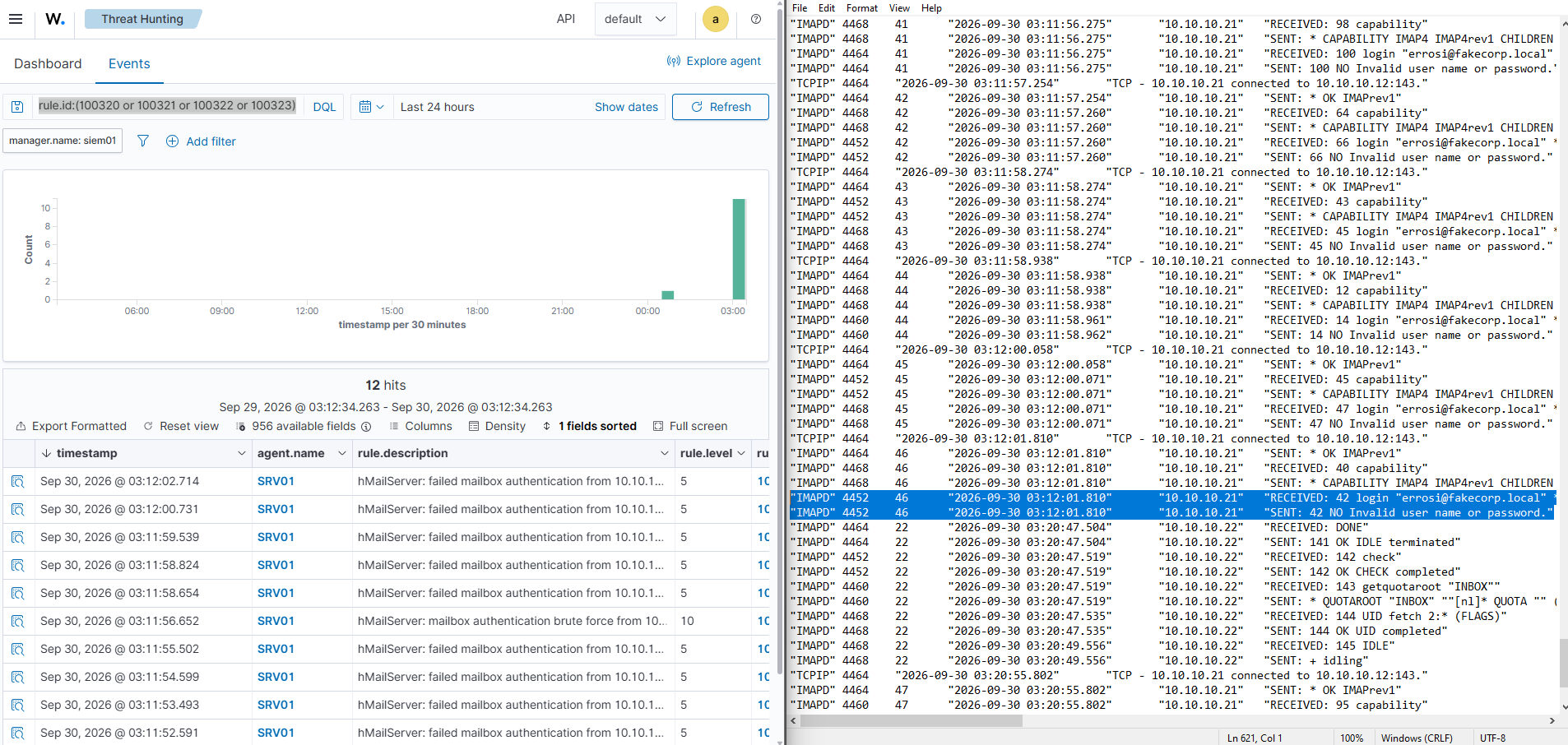Click the saved query icon beside the search bar
The height and width of the screenshot is (745, 1568).
17,107
